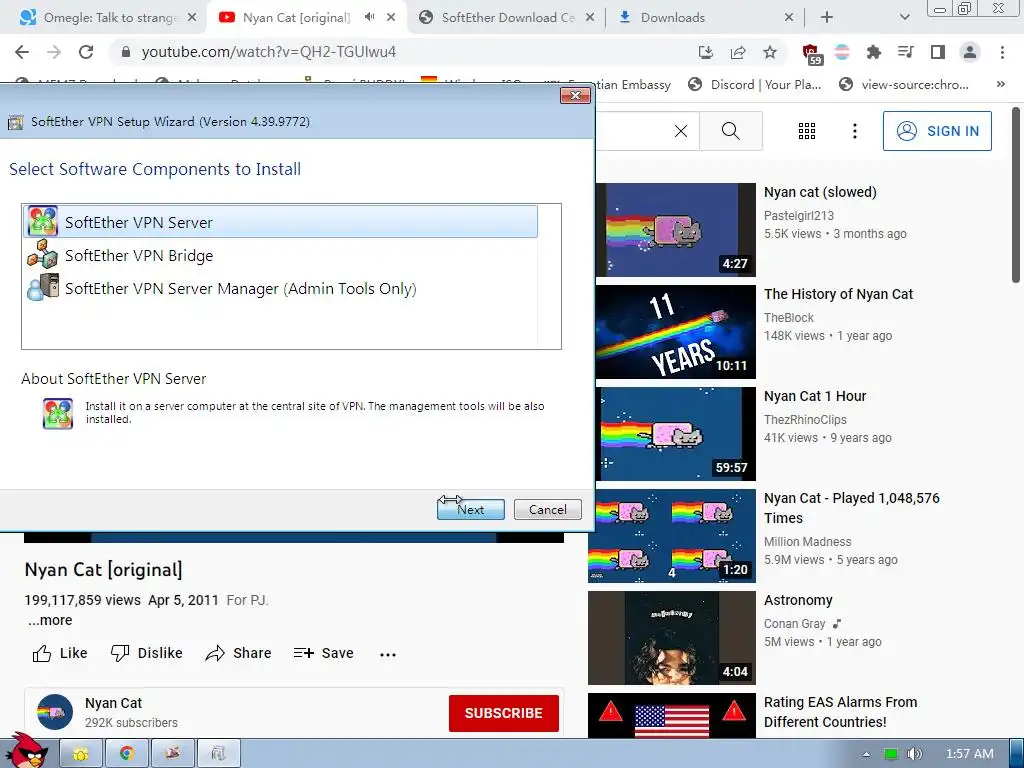The height and width of the screenshot is (768, 1024).
Task: Open media controls icon in toolbar
Action: [905, 52]
